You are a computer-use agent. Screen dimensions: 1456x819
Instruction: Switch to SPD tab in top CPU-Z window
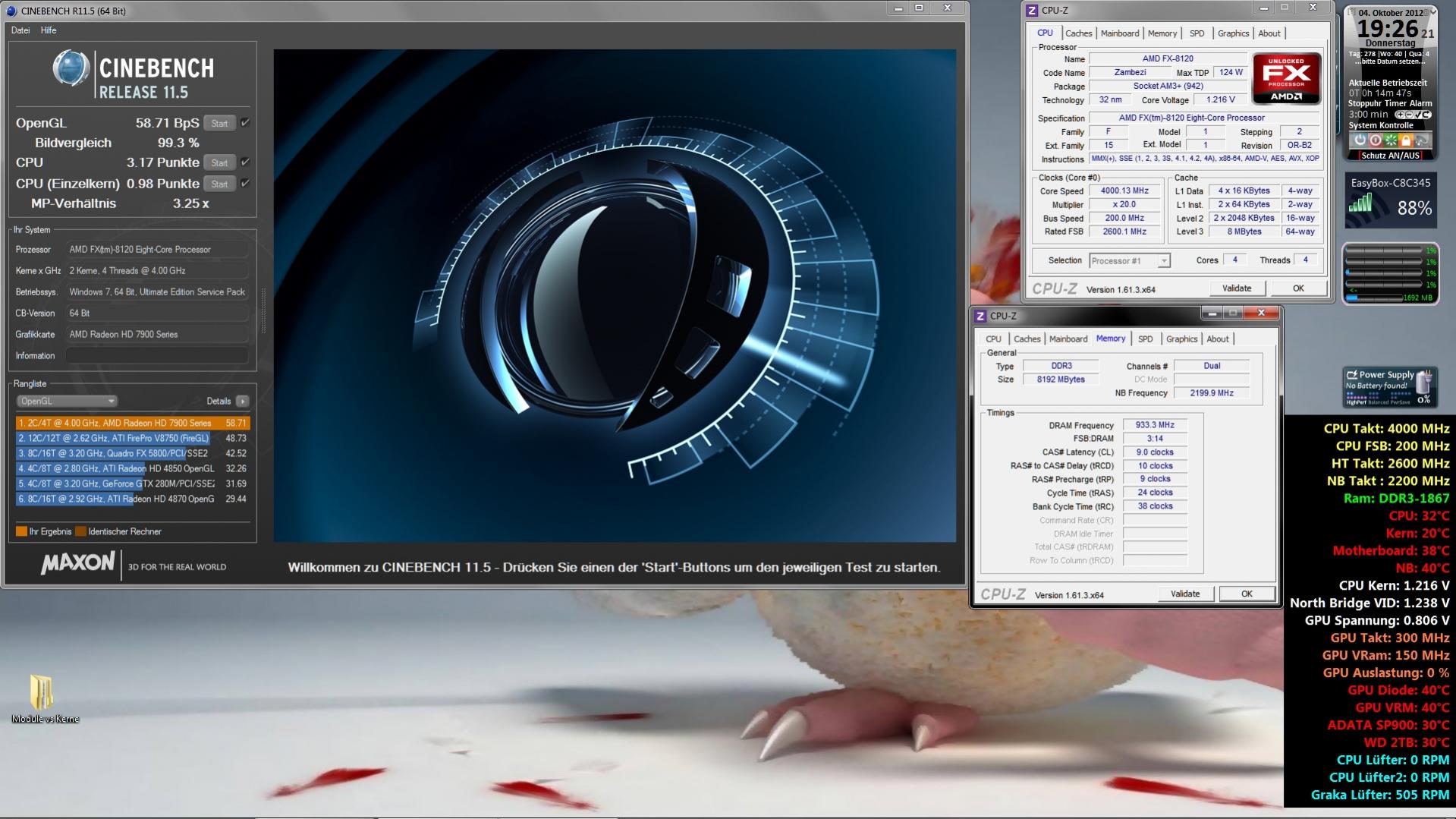pos(1197,33)
